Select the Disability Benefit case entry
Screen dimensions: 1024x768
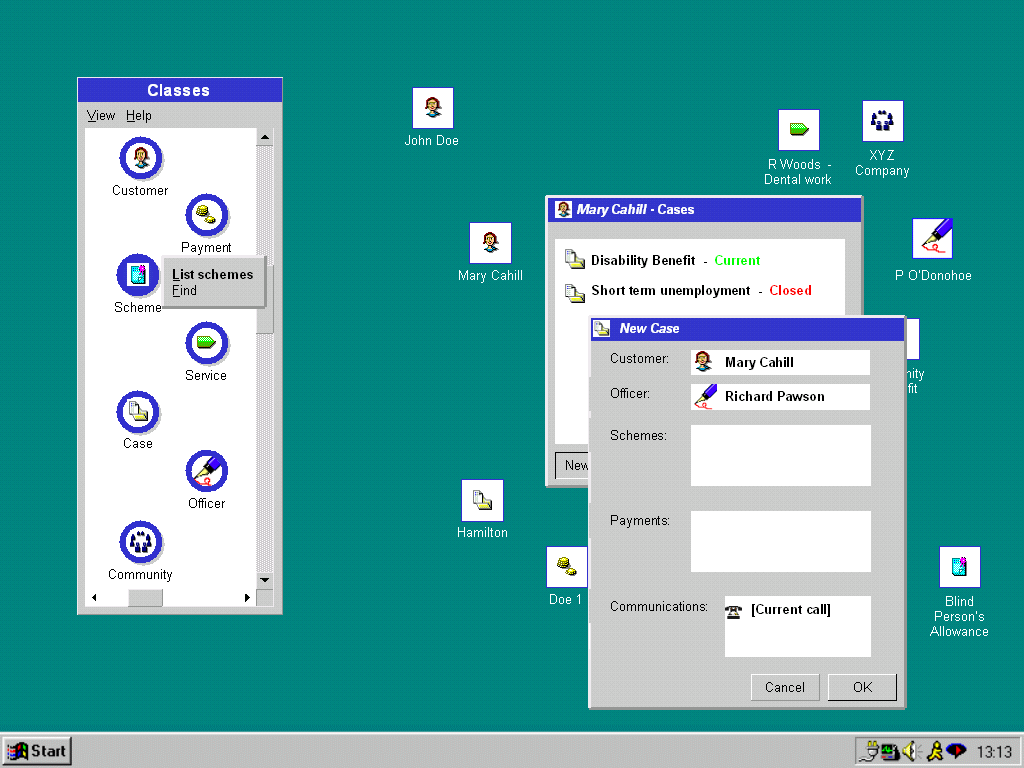tap(642, 260)
